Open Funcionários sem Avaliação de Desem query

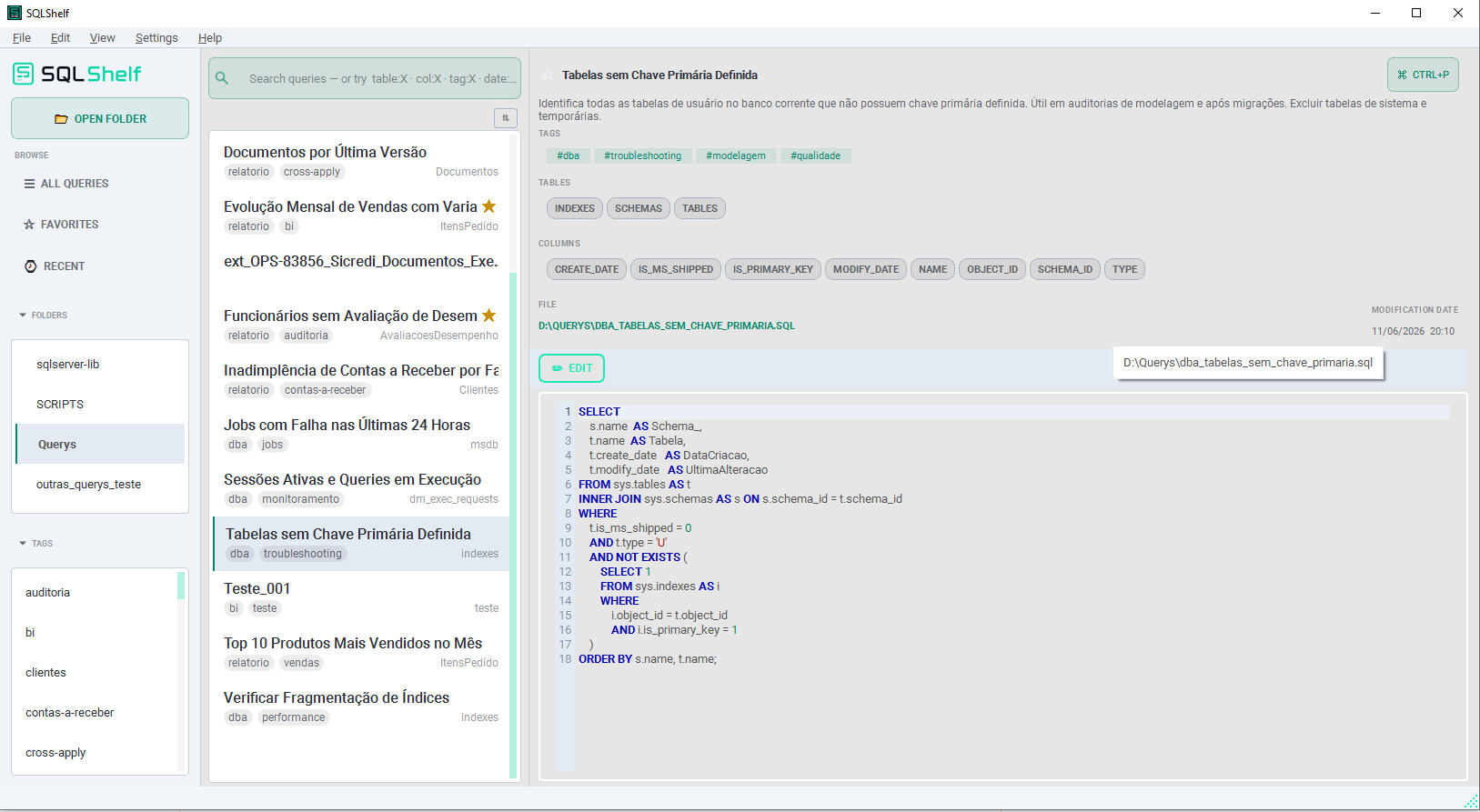click(x=361, y=325)
